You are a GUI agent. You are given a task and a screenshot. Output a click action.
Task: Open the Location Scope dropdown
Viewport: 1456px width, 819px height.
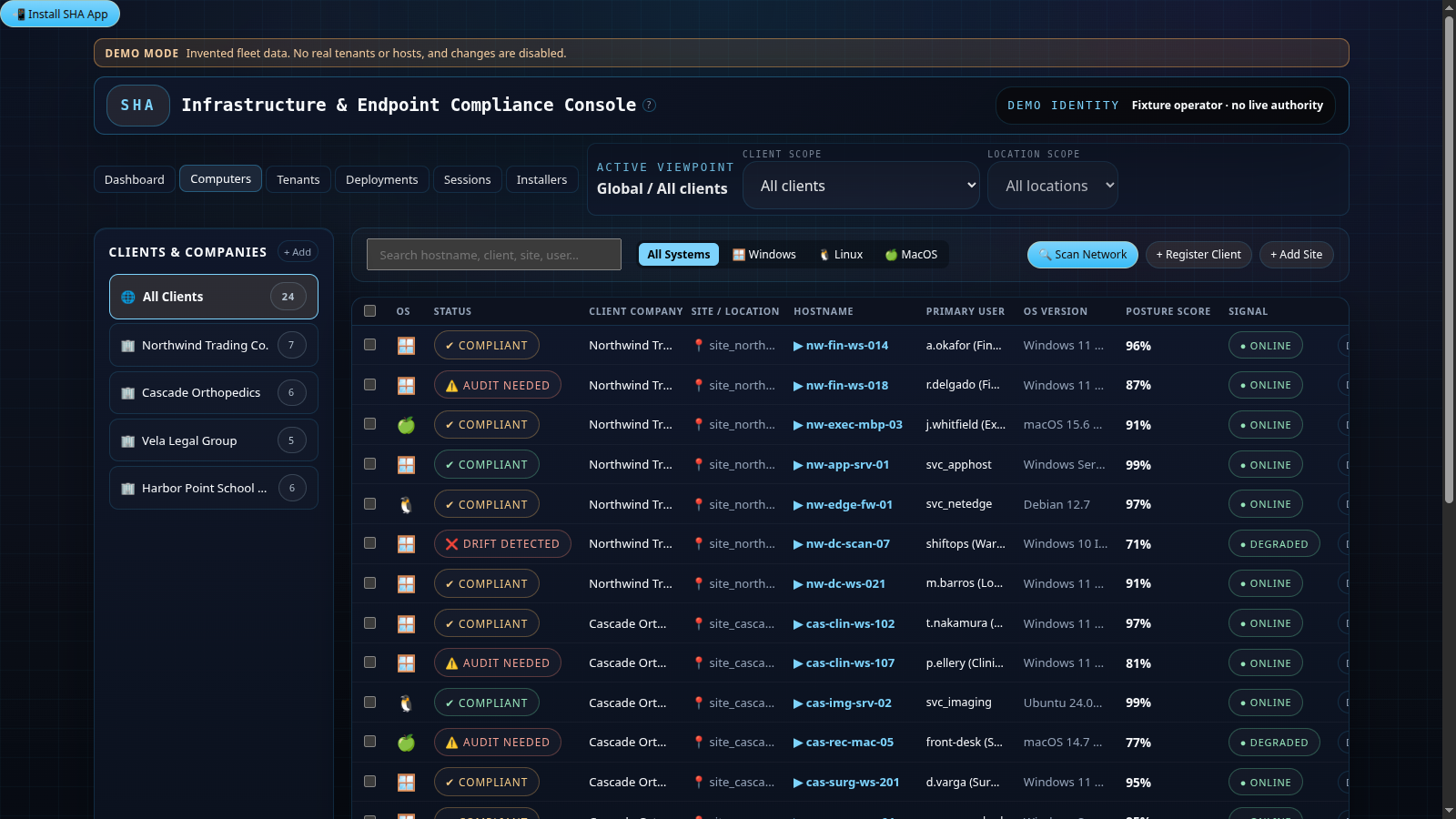1053,186
